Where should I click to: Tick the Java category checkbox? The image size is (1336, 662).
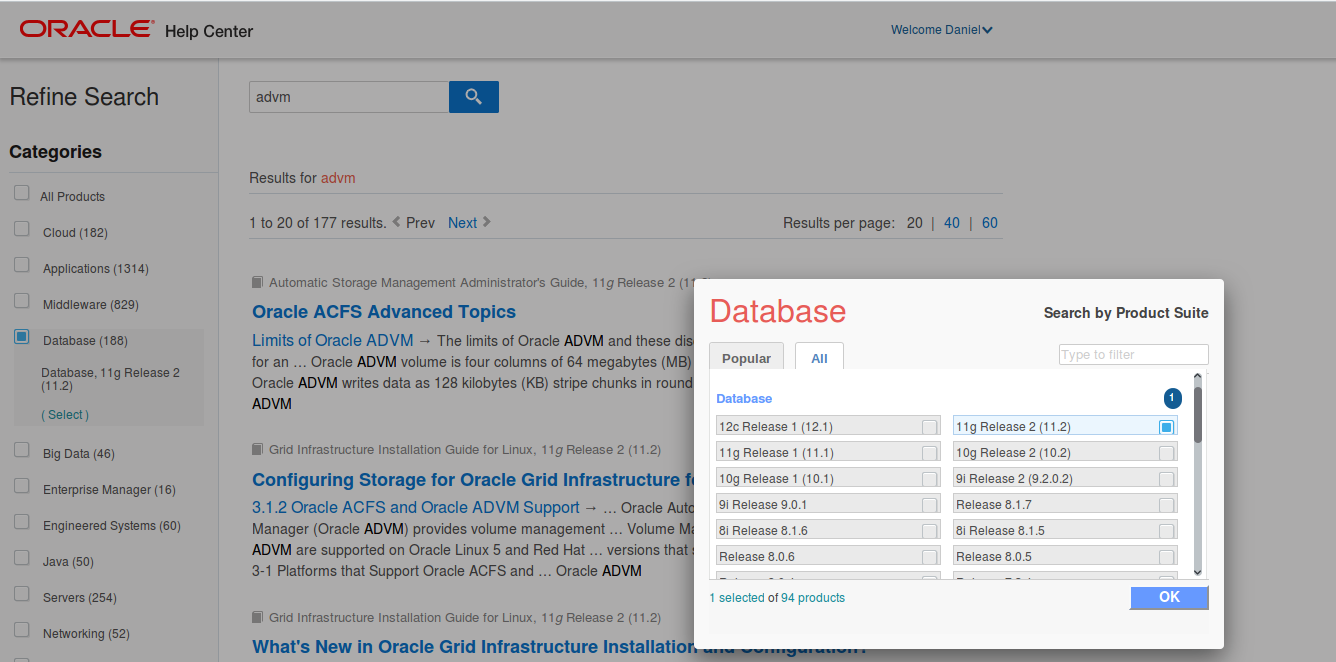(x=21, y=558)
